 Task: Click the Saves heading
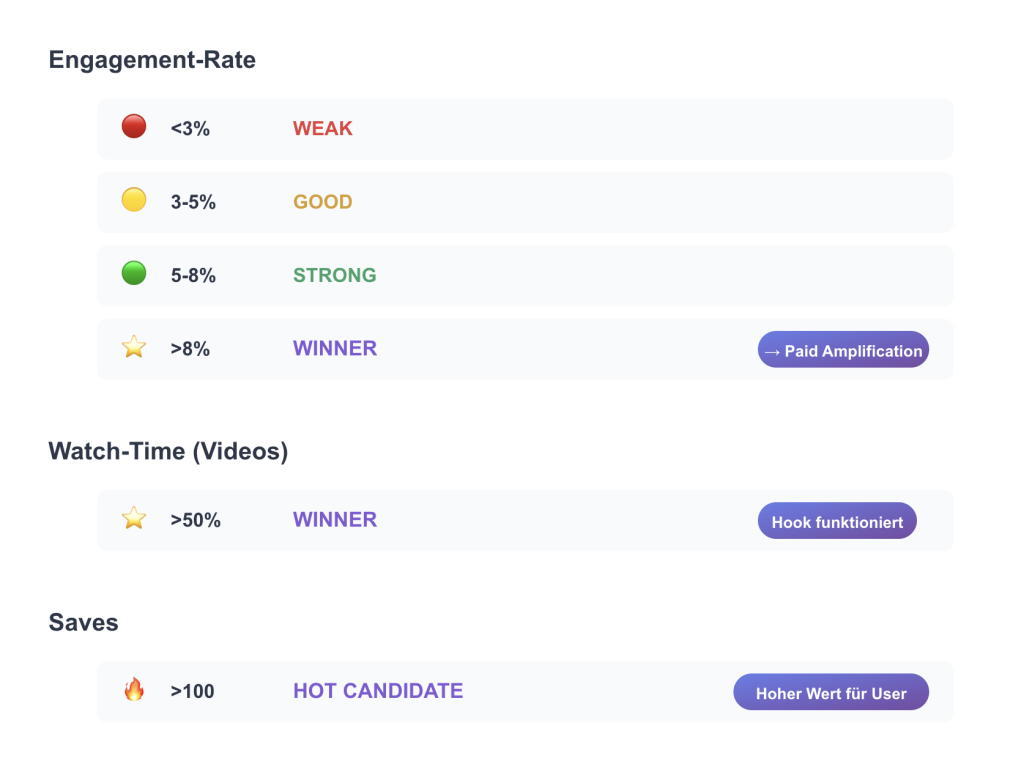[x=83, y=623]
